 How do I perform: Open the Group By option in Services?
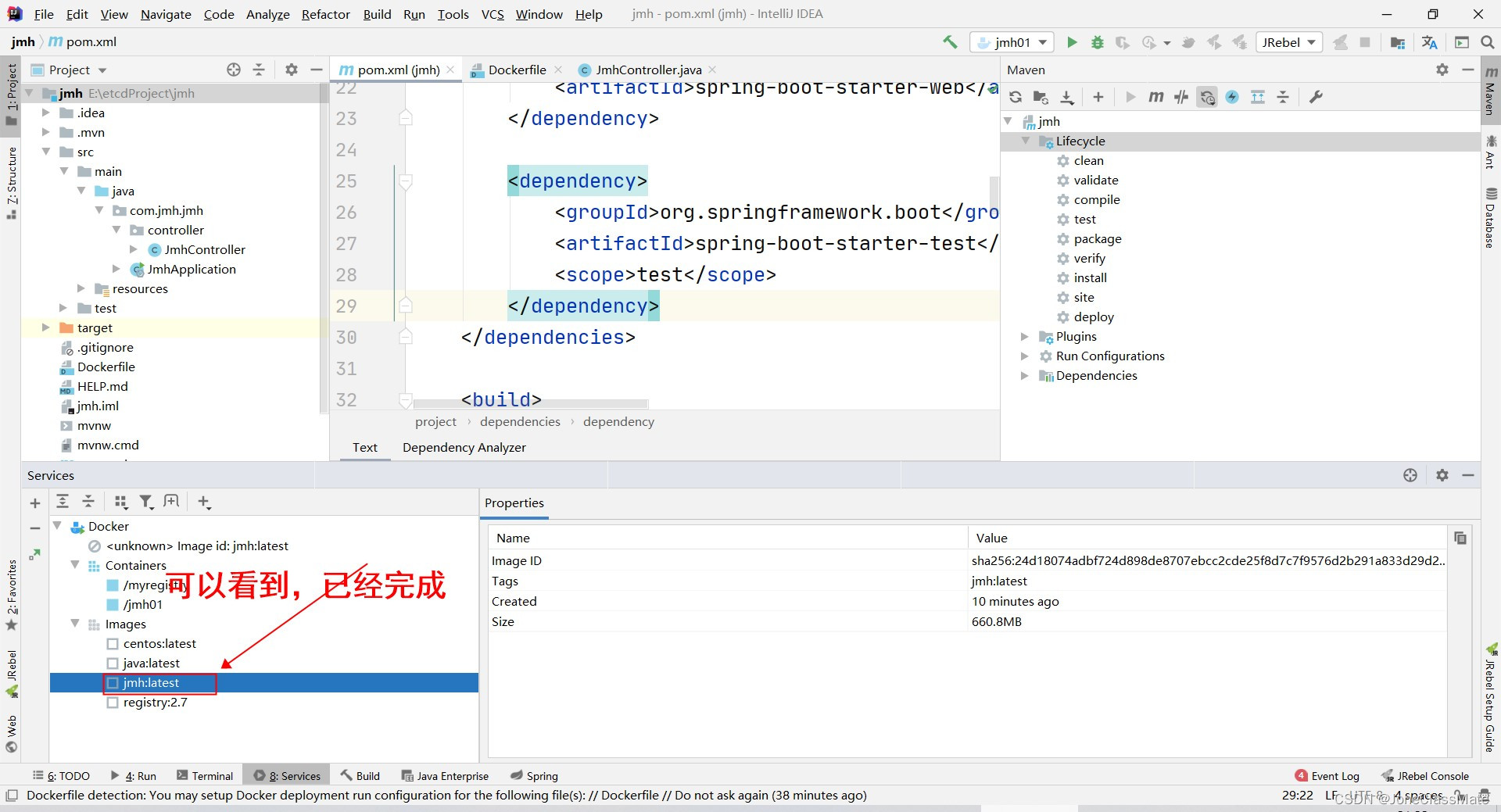click(x=120, y=502)
